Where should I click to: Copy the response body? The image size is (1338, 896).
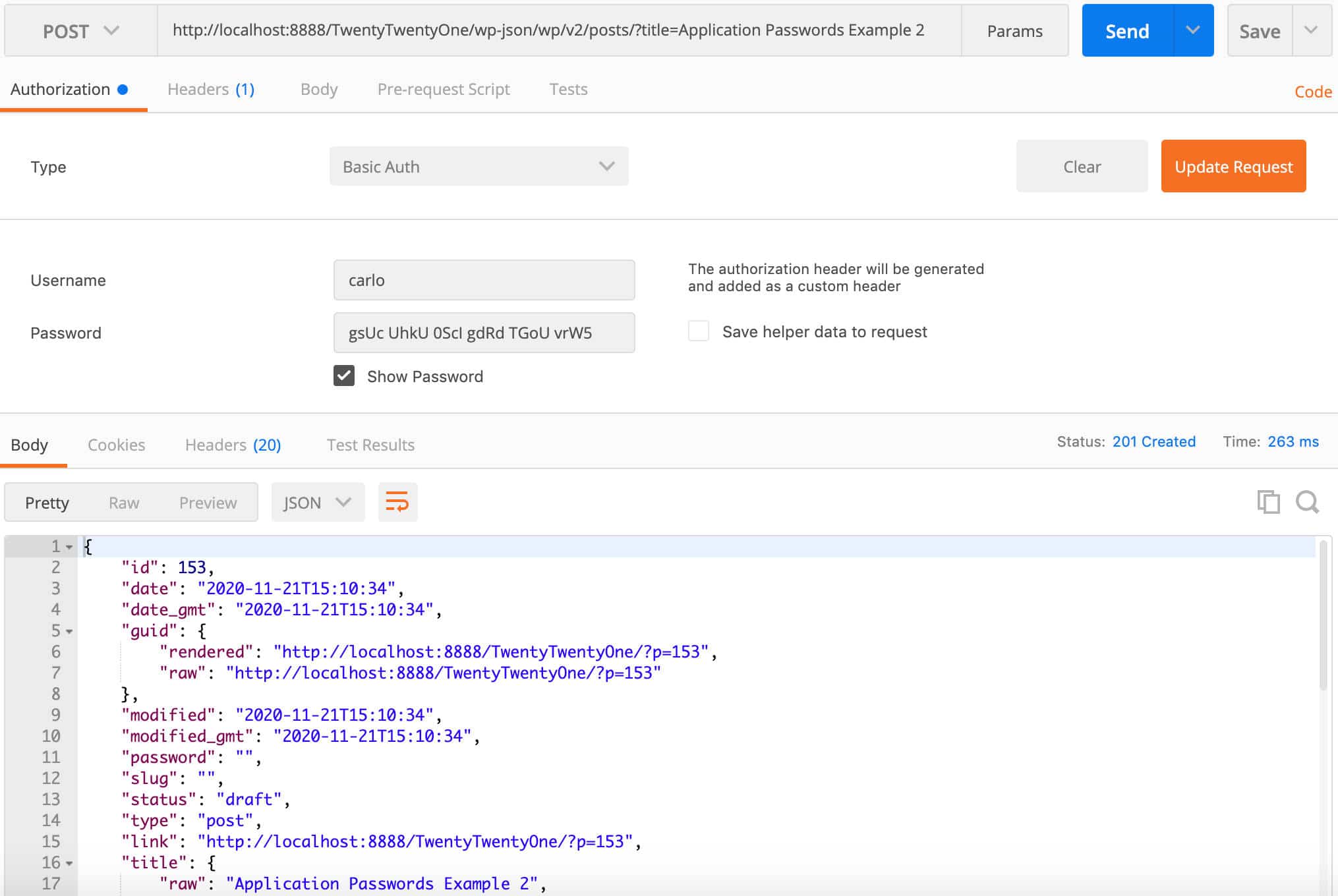tap(1267, 502)
